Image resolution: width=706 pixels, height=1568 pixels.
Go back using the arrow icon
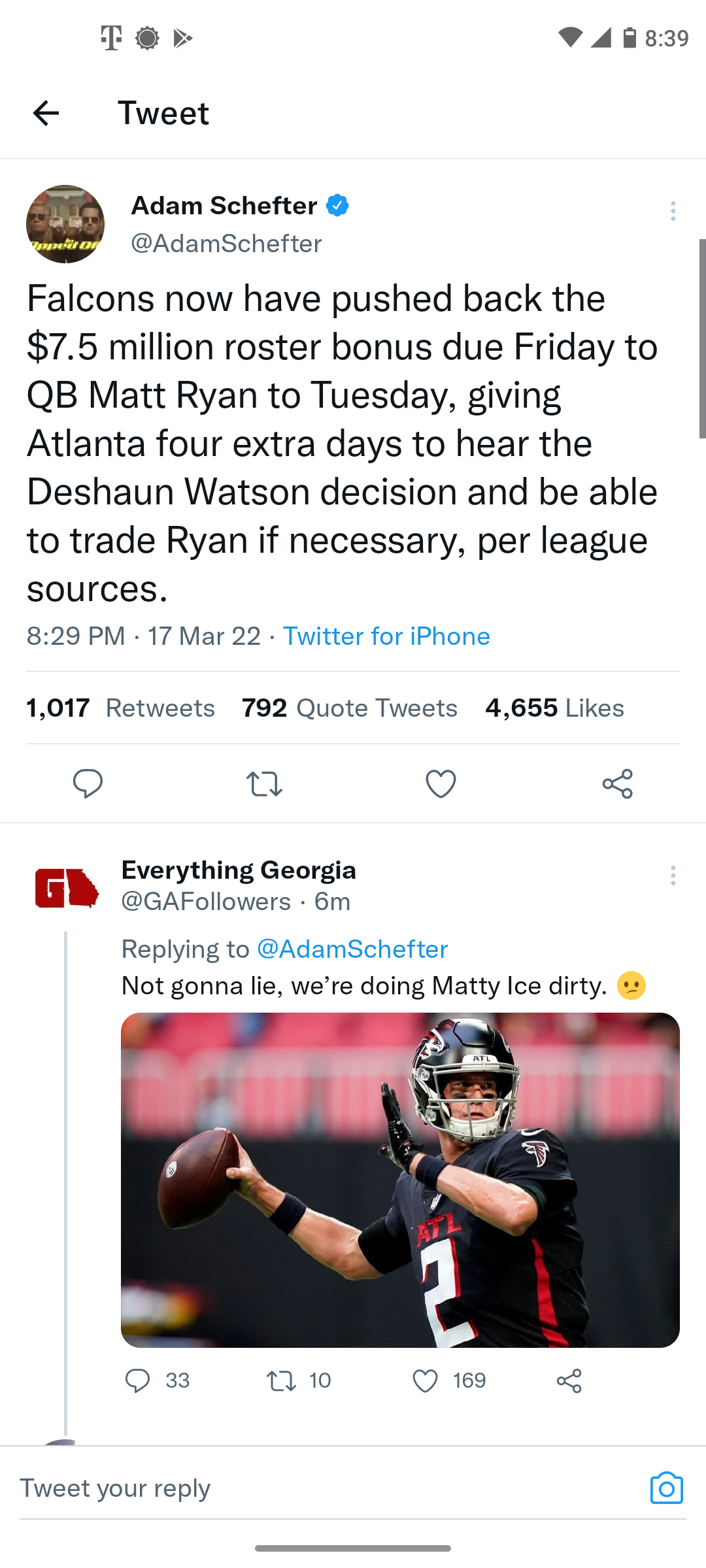(x=46, y=113)
